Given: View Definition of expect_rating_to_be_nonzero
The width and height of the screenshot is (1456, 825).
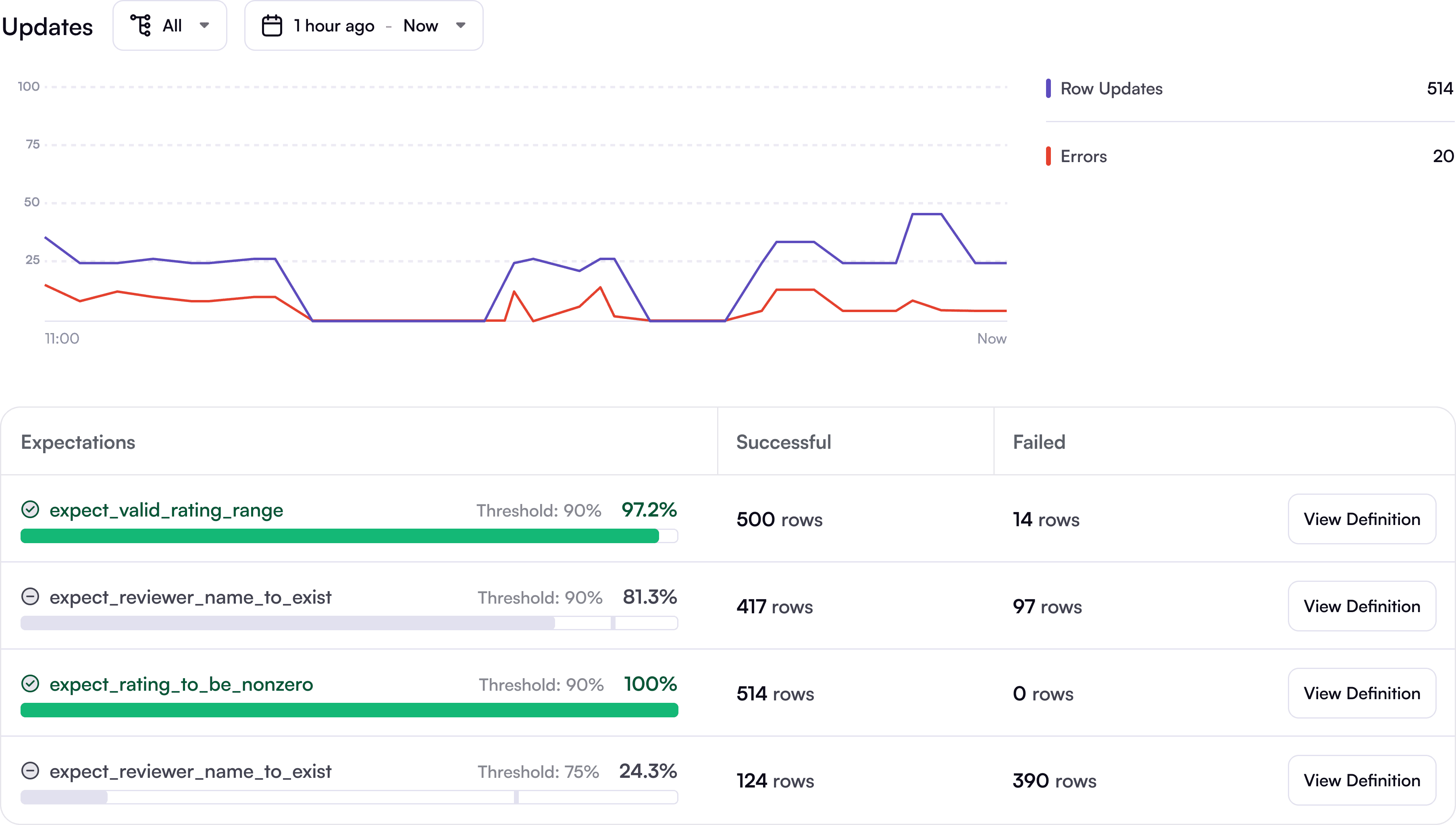Looking at the screenshot, I should [1361, 694].
